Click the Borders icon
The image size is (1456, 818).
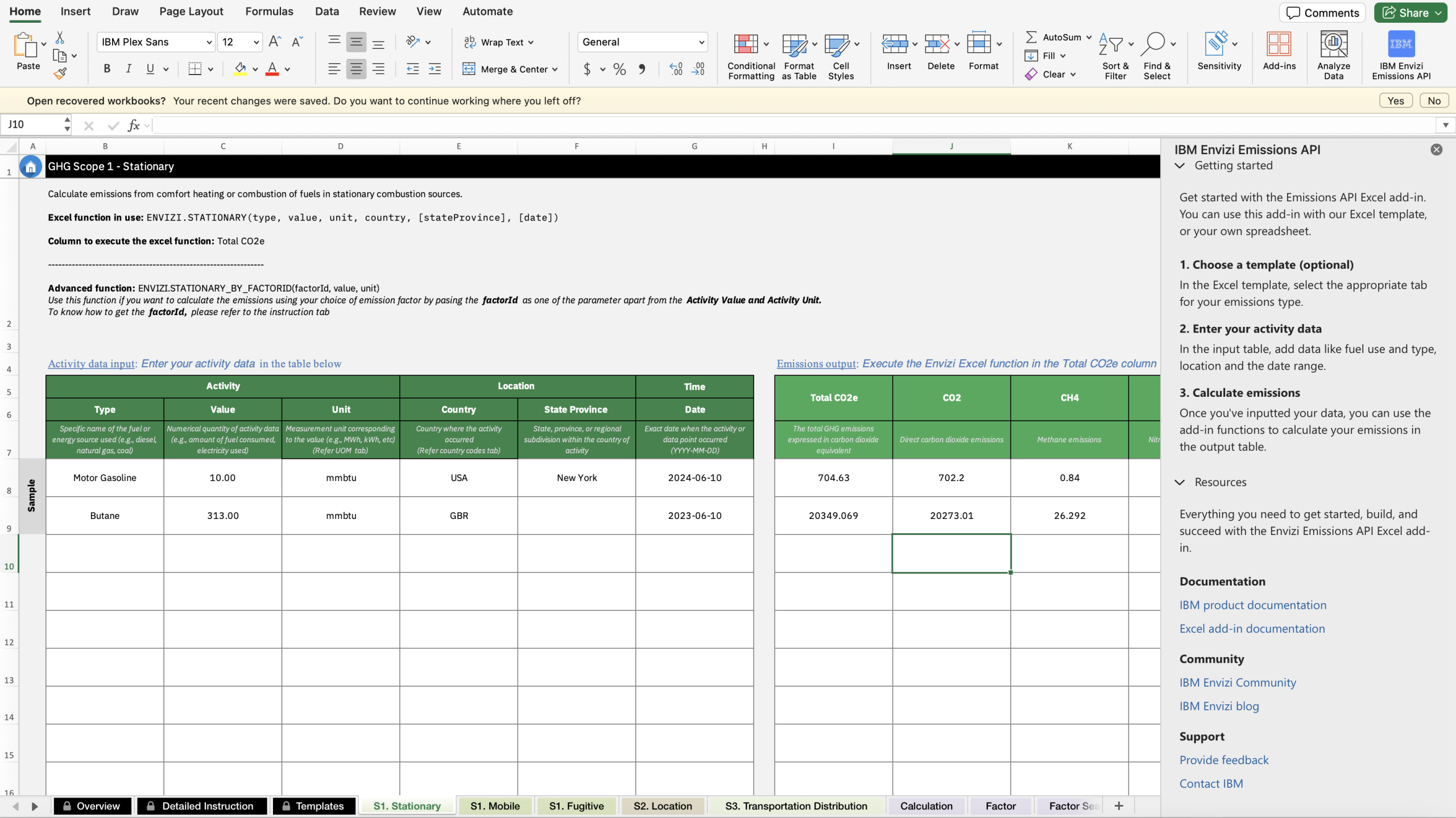pyautogui.click(x=195, y=69)
